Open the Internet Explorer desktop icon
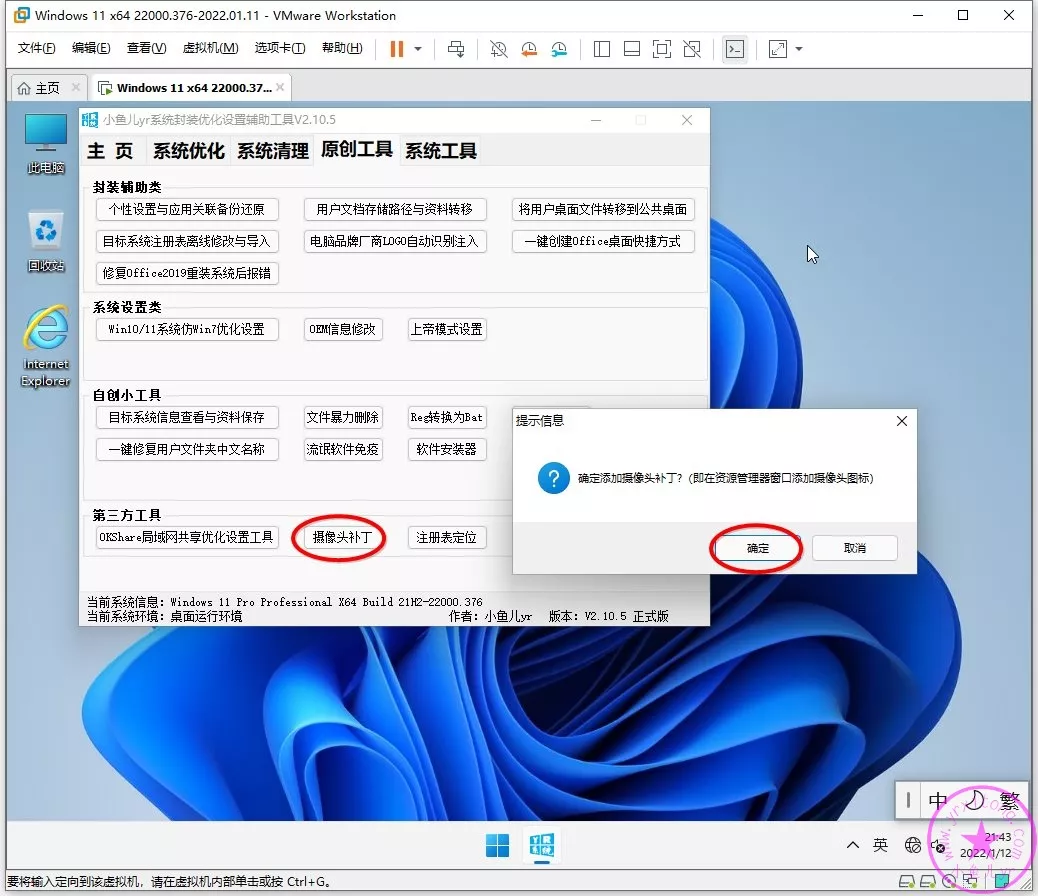Viewport: 1038px width, 896px height. [x=46, y=346]
